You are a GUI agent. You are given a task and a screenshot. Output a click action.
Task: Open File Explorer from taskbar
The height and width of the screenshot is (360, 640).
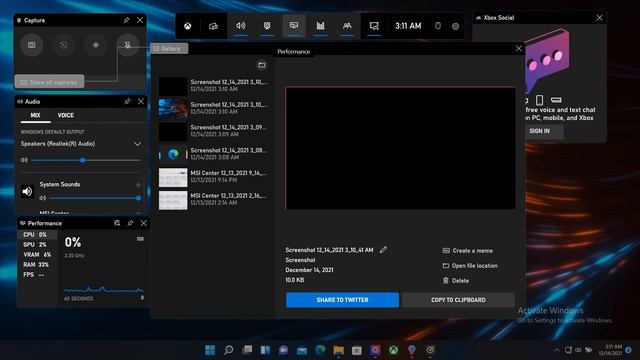coord(338,350)
